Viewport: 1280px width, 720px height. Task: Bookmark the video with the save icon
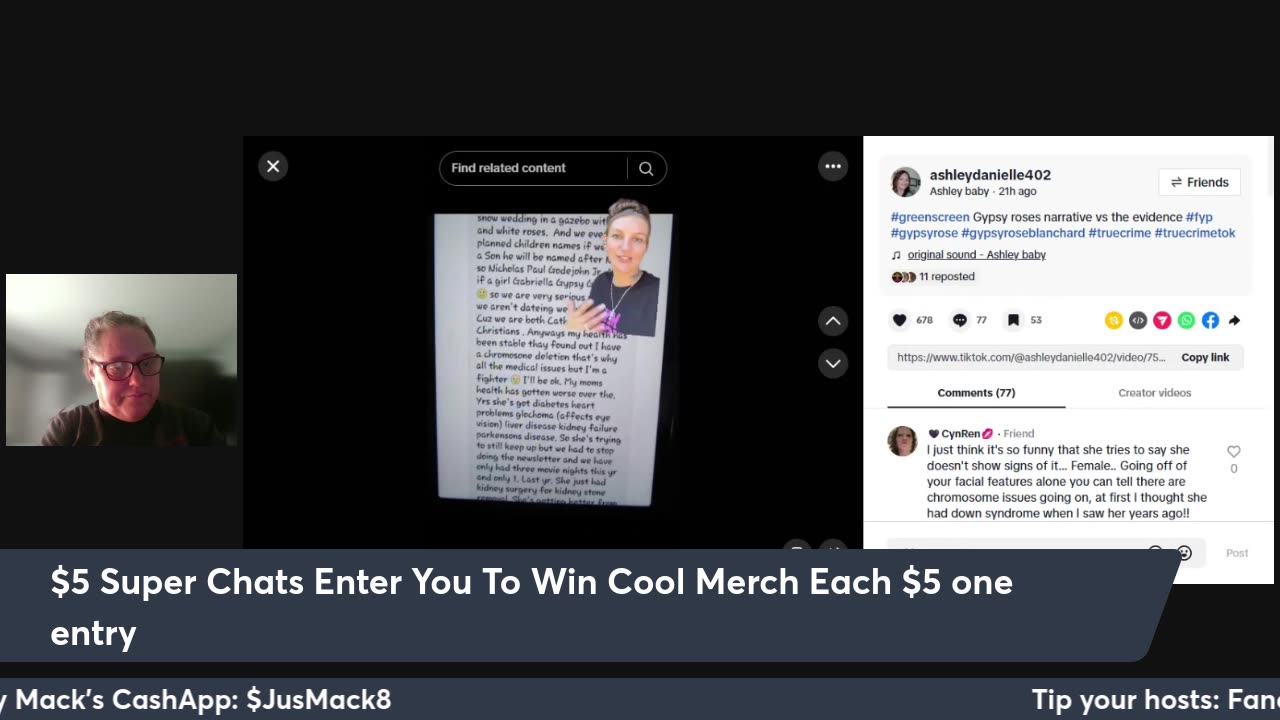click(1013, 320)
